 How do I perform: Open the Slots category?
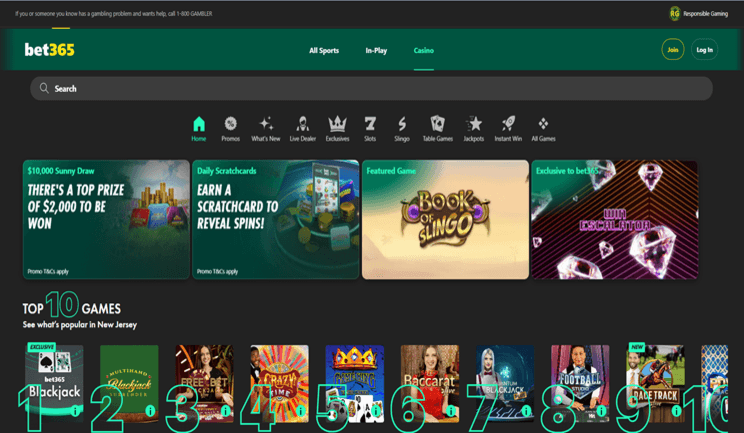coord(370,129)
